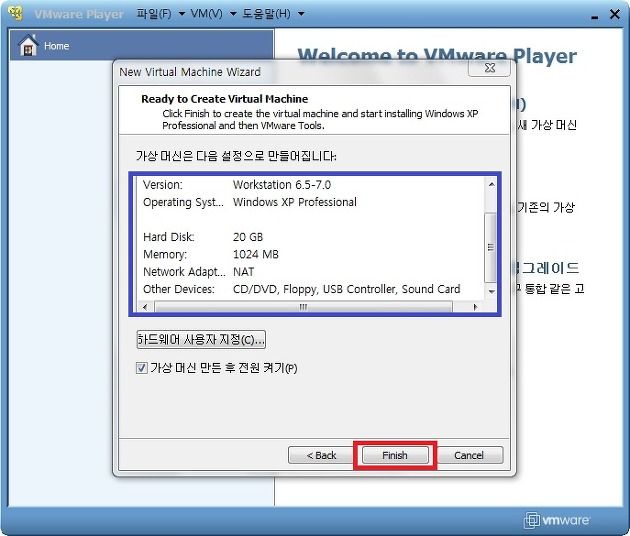This screenshot has height=536, width=630.
Task: Click the 'Operating Syst...' label
Action: 183,202
